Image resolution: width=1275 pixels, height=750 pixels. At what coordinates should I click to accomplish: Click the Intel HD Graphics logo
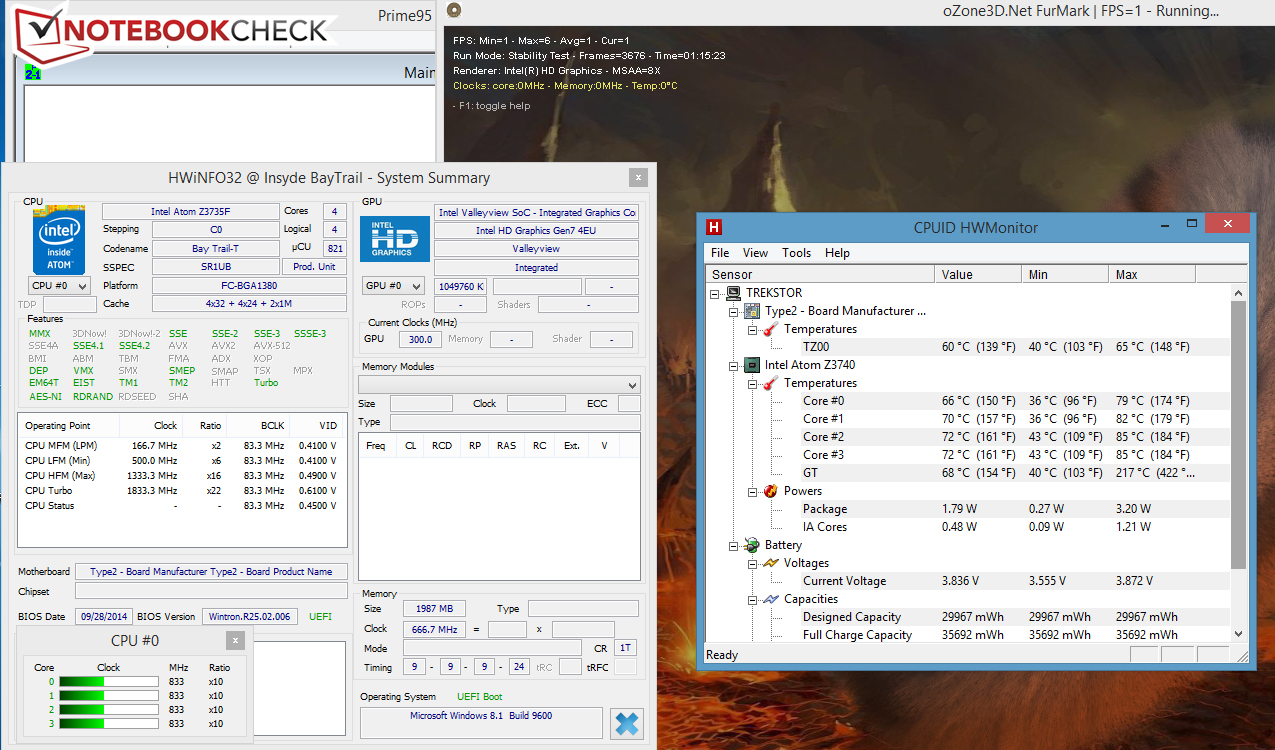coord(393,241)
